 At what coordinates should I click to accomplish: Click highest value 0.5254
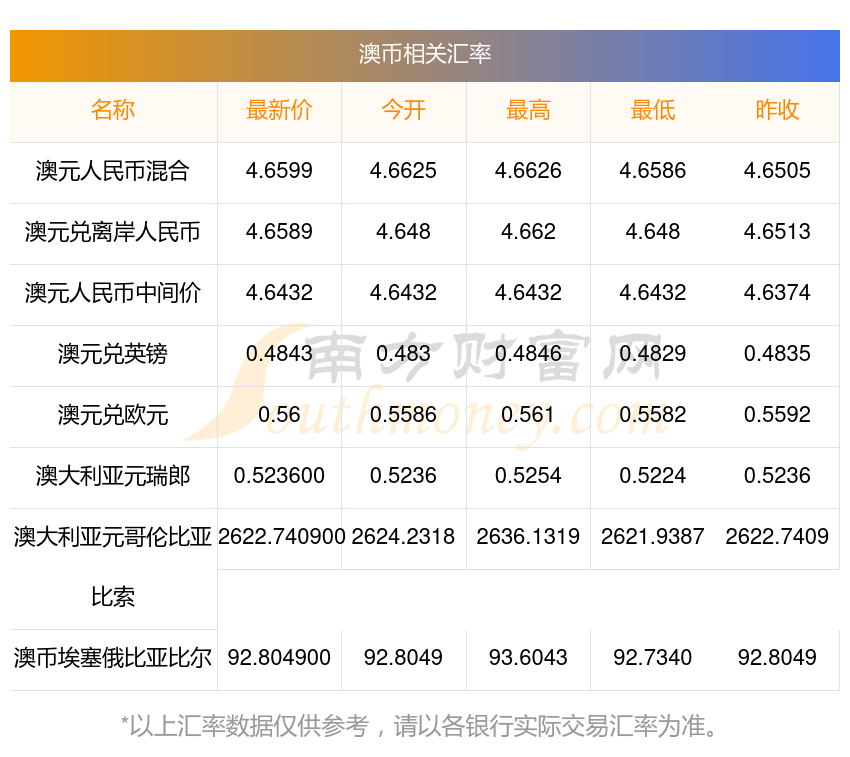(528, 476)
